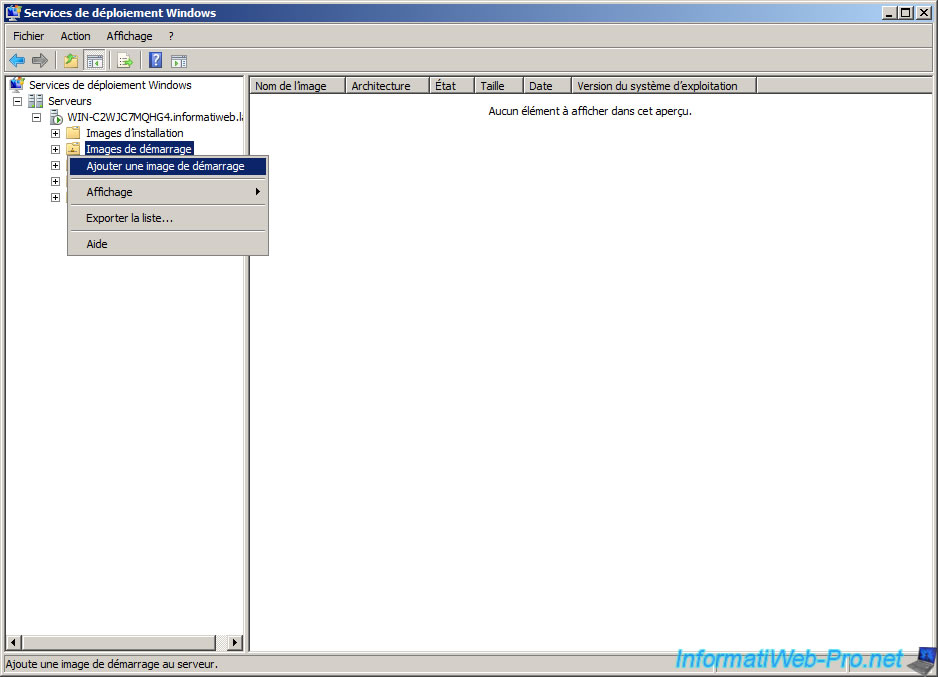The image size is (938, 677).
Task: Click the Export list toolbar icon
Action: [x=125, y=60]
